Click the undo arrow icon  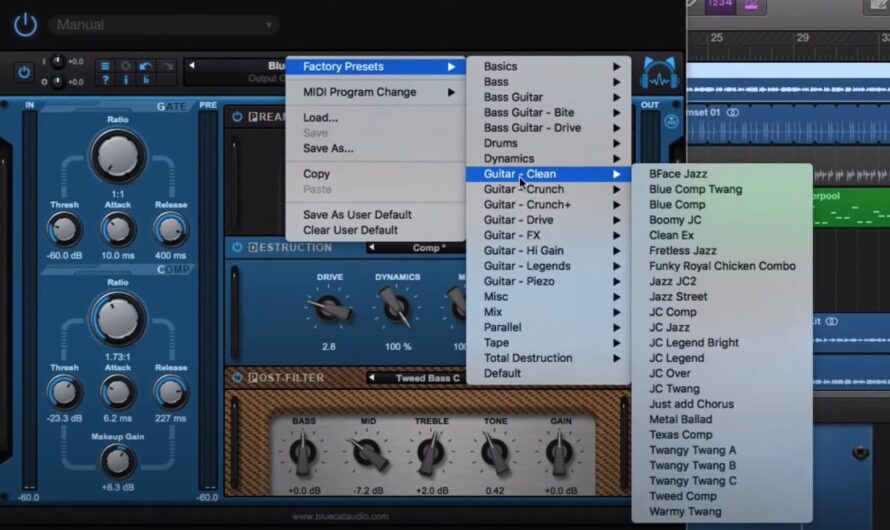tap(146, 66)
